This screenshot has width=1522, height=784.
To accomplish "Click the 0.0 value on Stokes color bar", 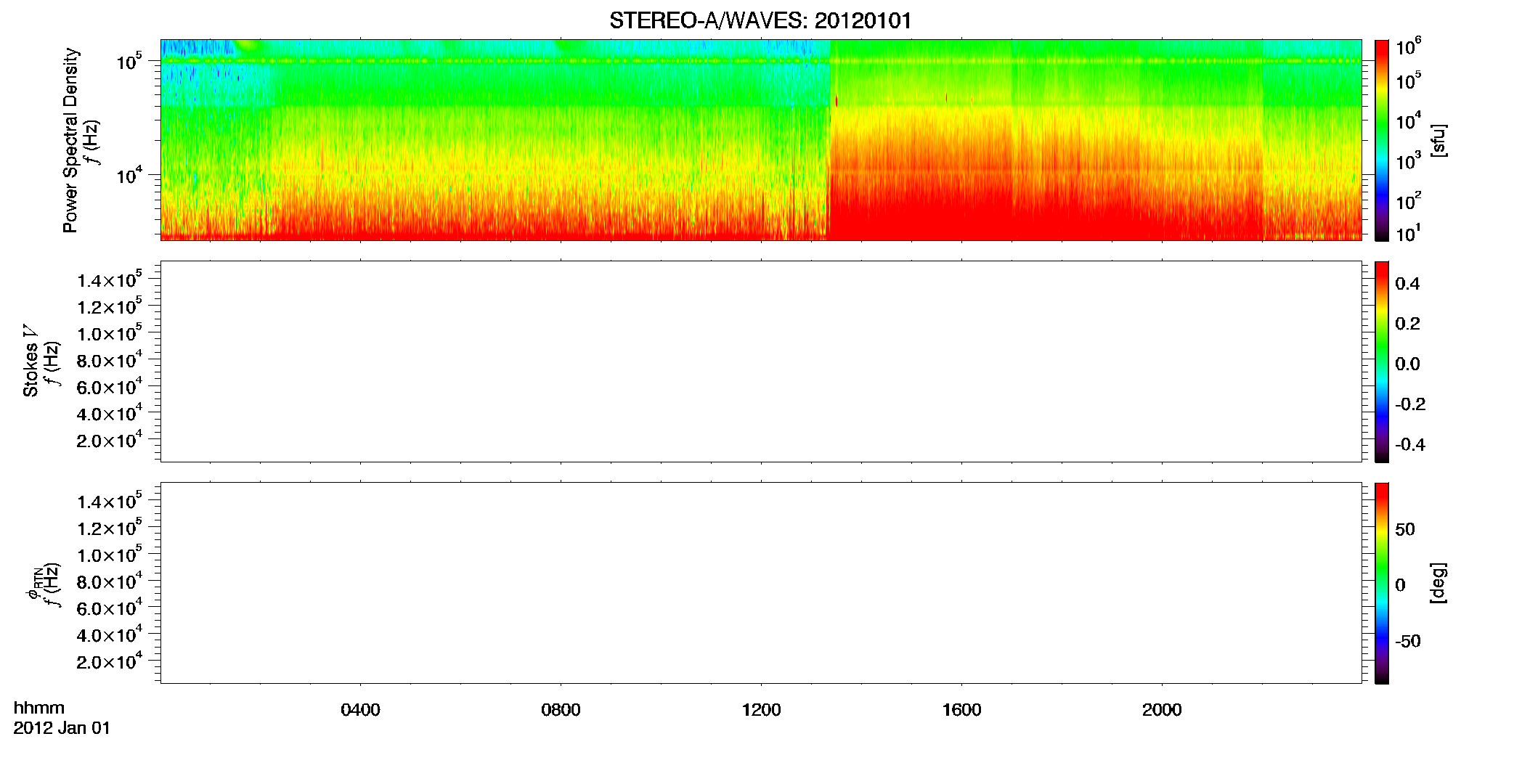I will (x=1407, y=364).
